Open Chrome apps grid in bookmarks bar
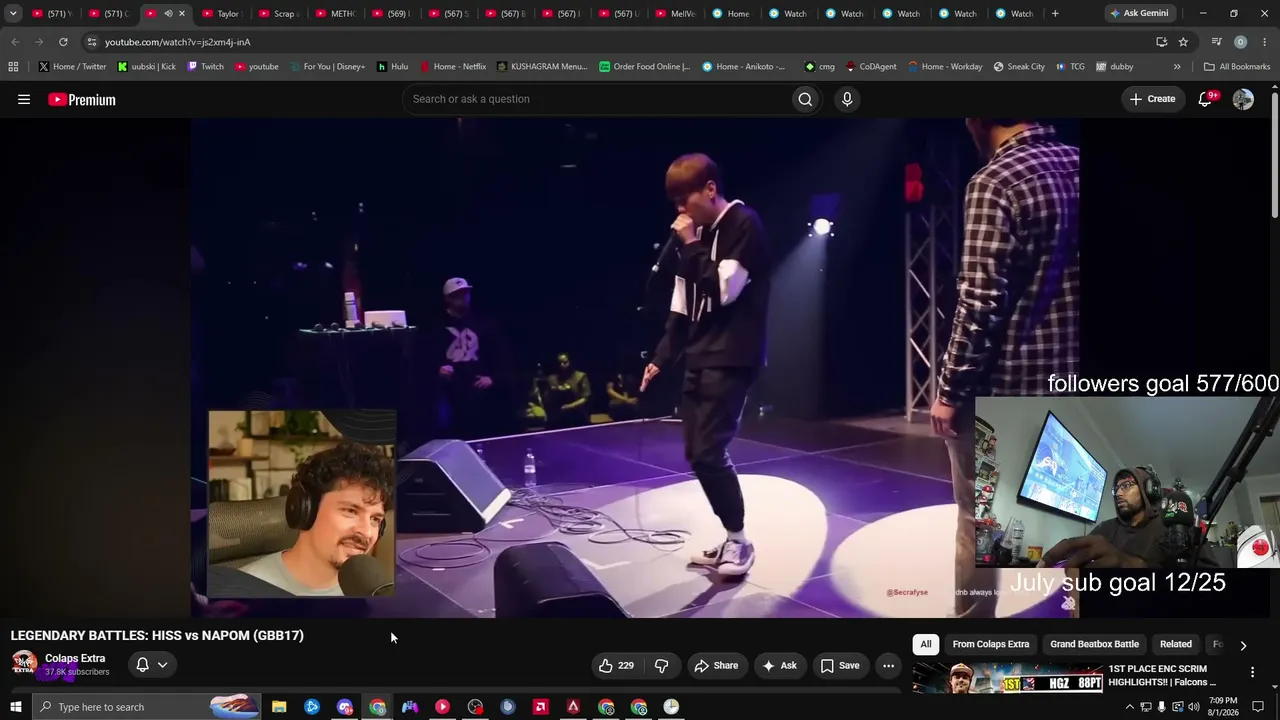Viewport: 1280px width, 720px height. pos(13,67)
